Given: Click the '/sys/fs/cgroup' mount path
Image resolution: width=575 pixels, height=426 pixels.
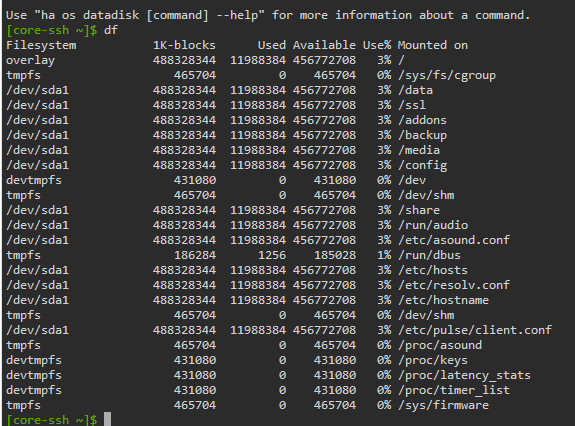Looking at the screenshot, I should [447, 76].
